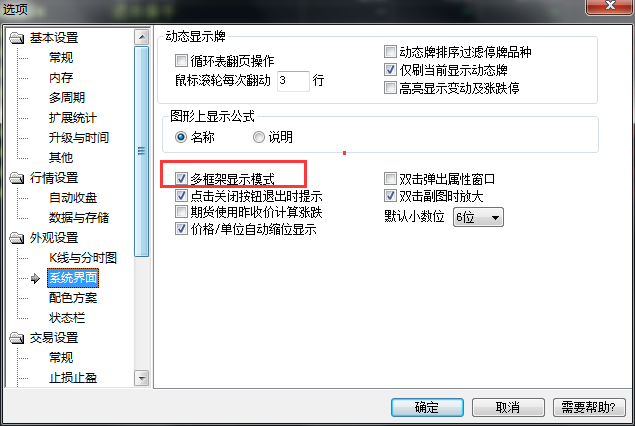Open the 默认小数位 dropdown

tap(478, 217)
